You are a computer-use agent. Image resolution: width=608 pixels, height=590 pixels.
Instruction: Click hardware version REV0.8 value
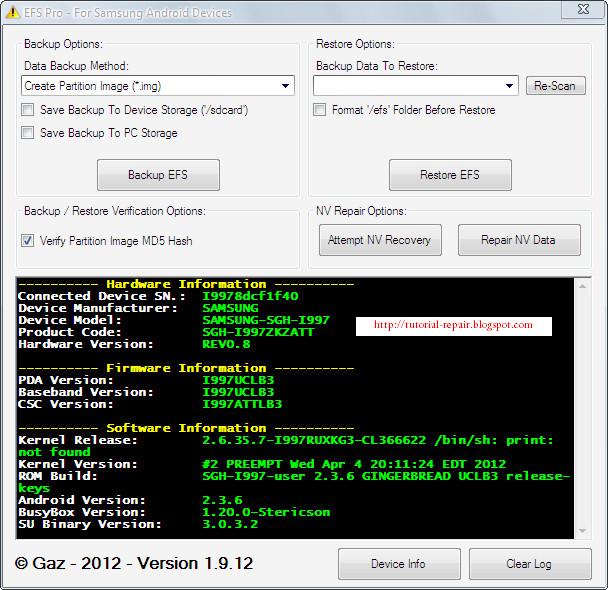[226, 344]
